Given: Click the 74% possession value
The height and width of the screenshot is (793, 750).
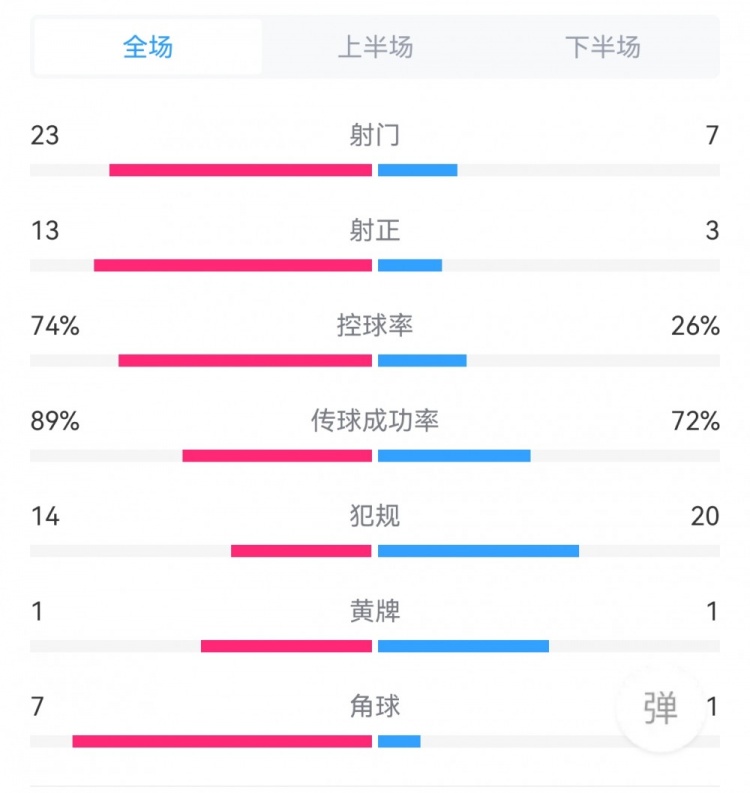Looking at the screenshot, I should (x=55, y=326).
